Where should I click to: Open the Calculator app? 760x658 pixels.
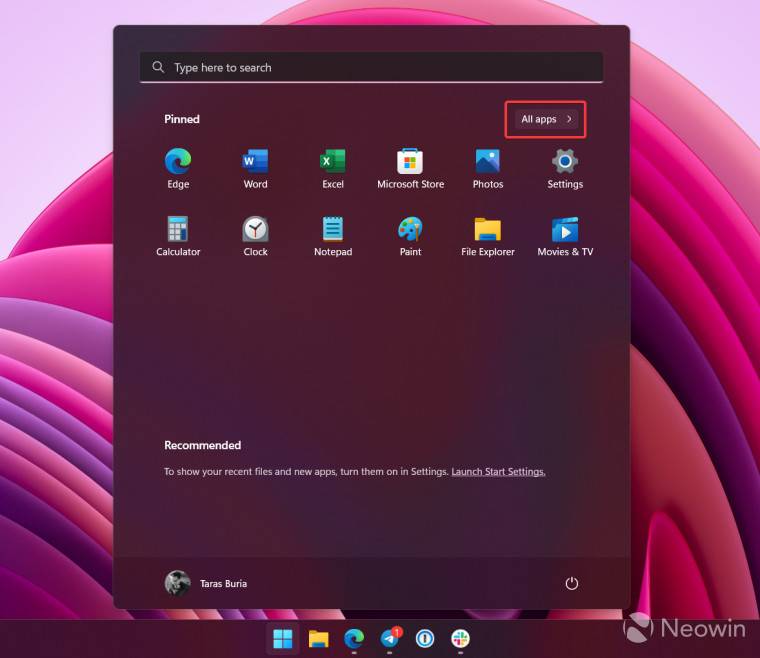pos(178,236)
